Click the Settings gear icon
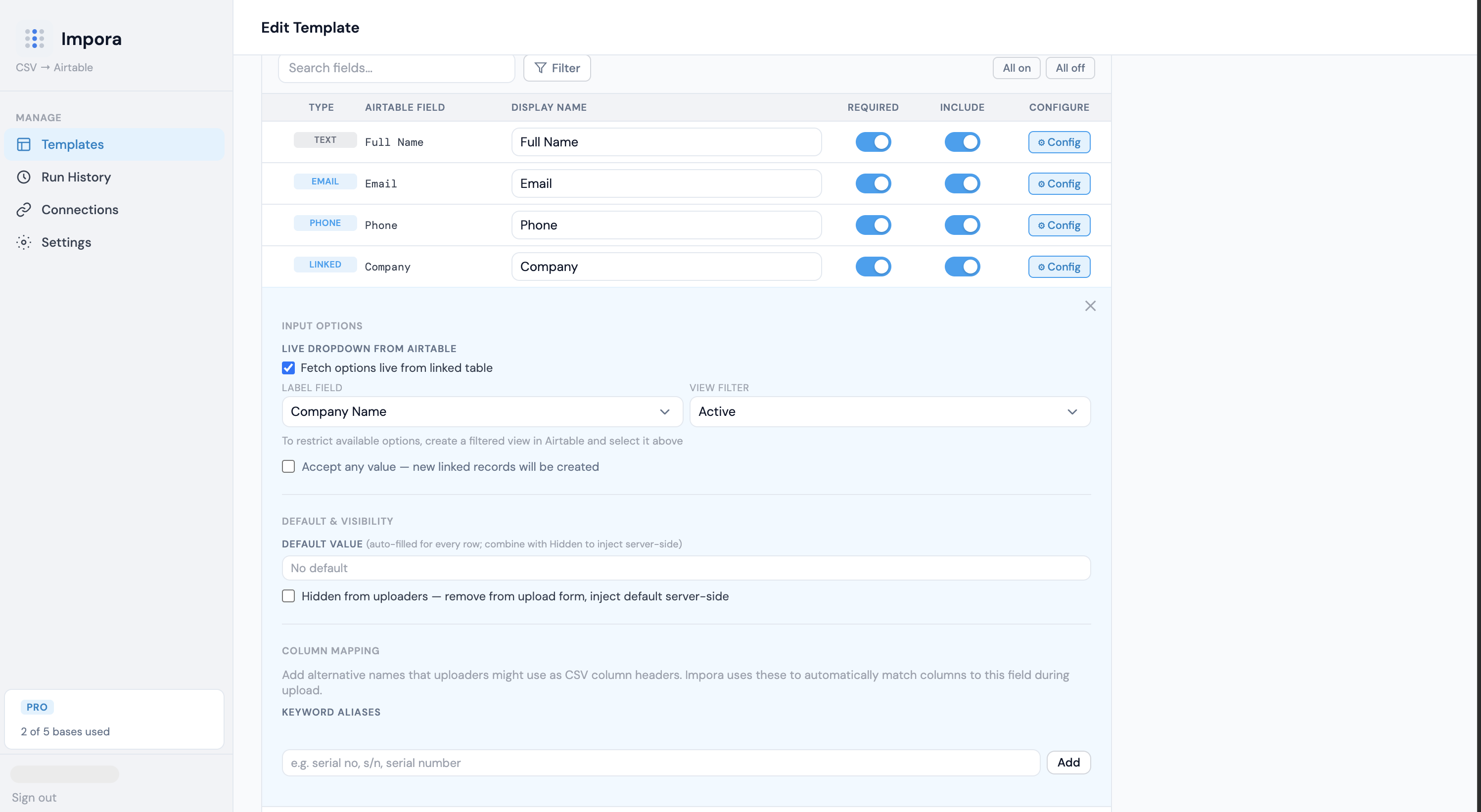The width and height of the screenshot is (1481, 812). [24, 242]
